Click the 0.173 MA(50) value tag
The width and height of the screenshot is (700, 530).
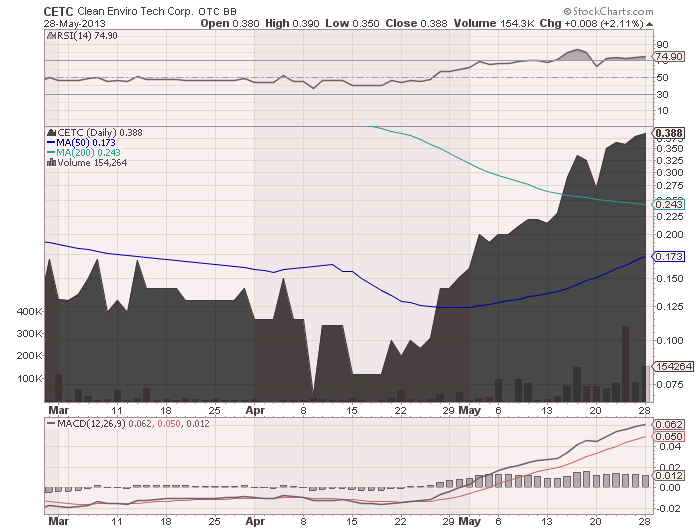pyautogui.click(x=667, y=257)
